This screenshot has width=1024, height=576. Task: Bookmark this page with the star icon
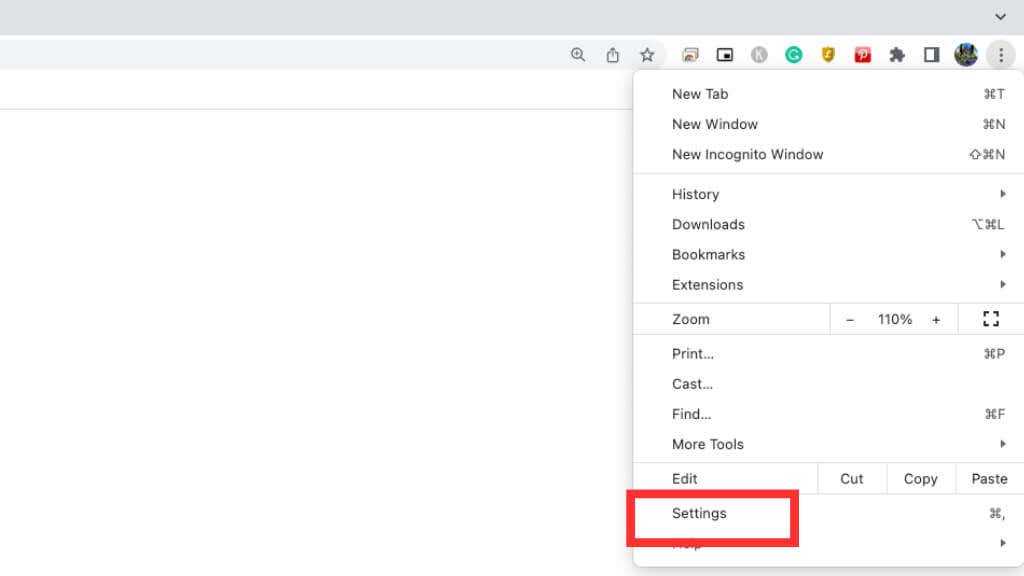647,55
